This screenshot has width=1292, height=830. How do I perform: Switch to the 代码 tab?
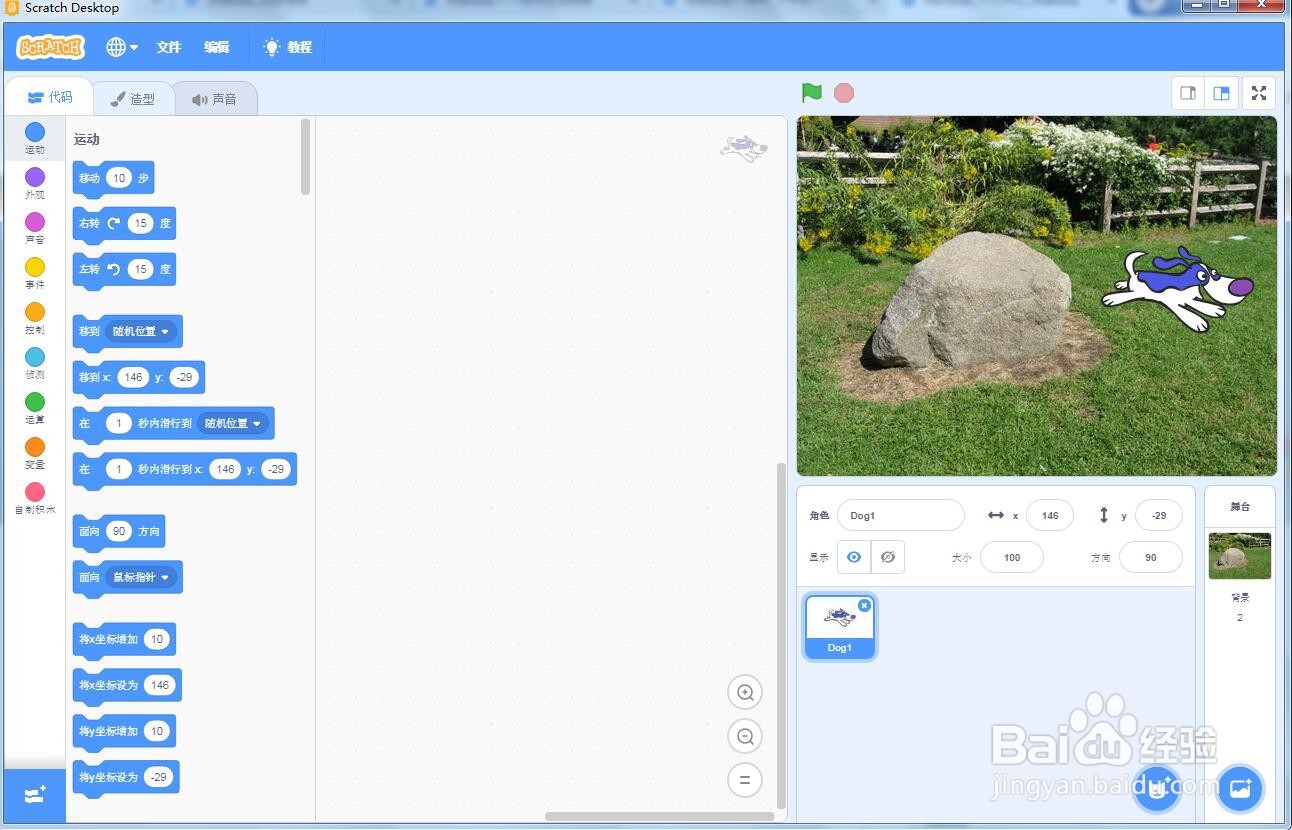pyautogui.click(x=49, y=97)
